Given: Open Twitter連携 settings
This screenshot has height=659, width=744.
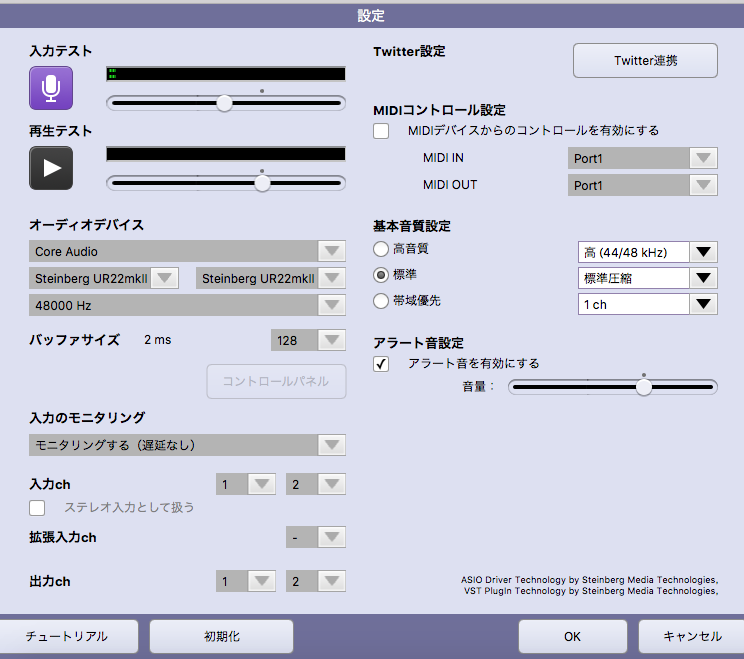Looking at the screenshot, I should point(645,61).
